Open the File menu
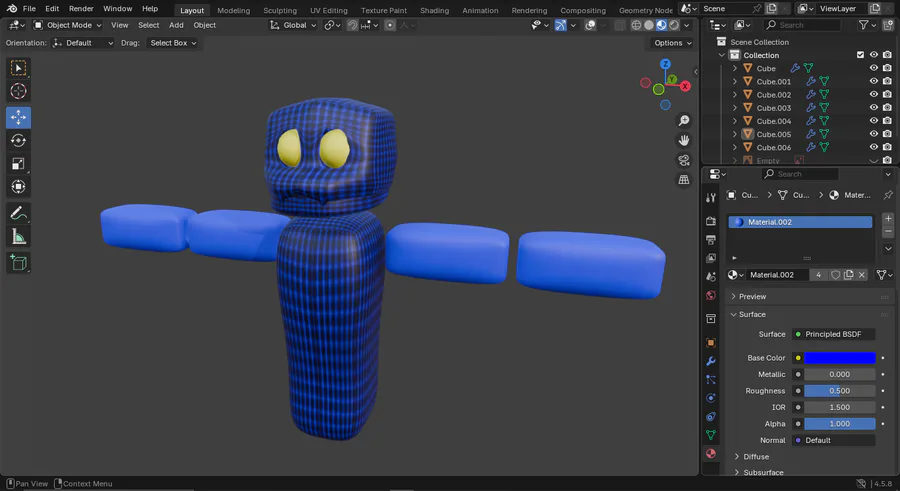900x491 pixels. pos(29,9)
